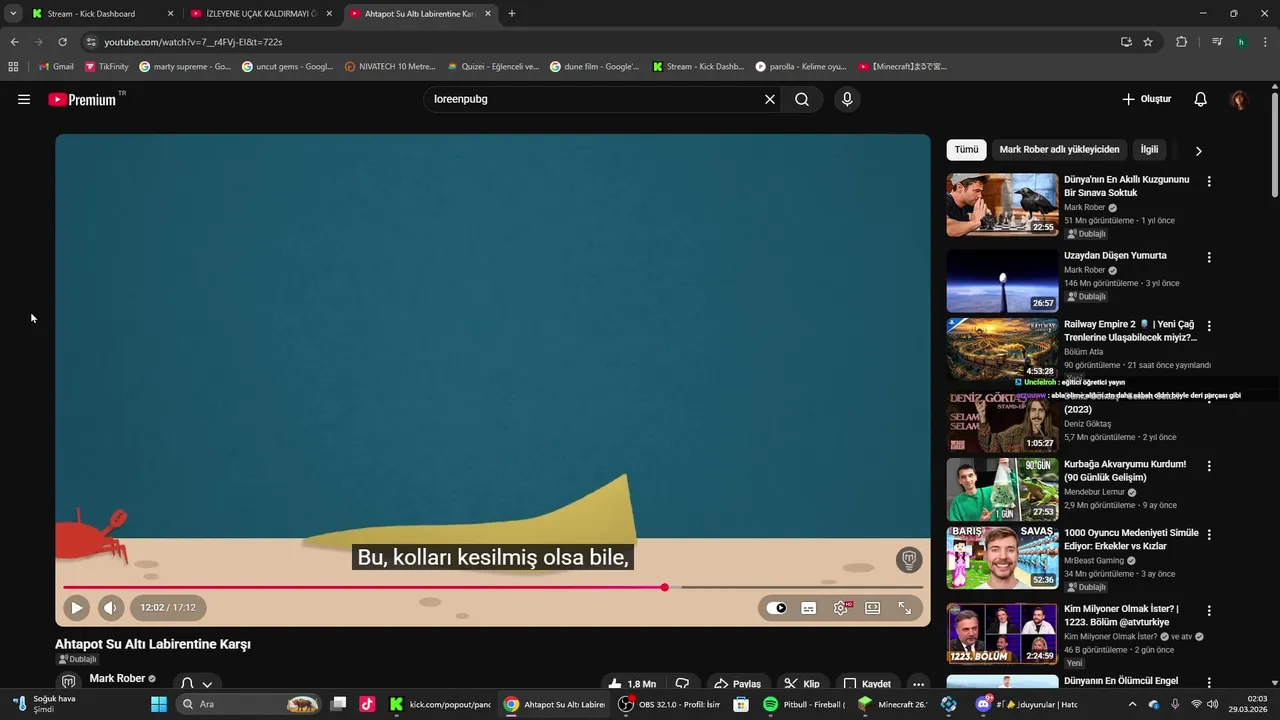Open Discord duyurular taskbar window
1280x720 pixels.
(x=1028, y=704)
